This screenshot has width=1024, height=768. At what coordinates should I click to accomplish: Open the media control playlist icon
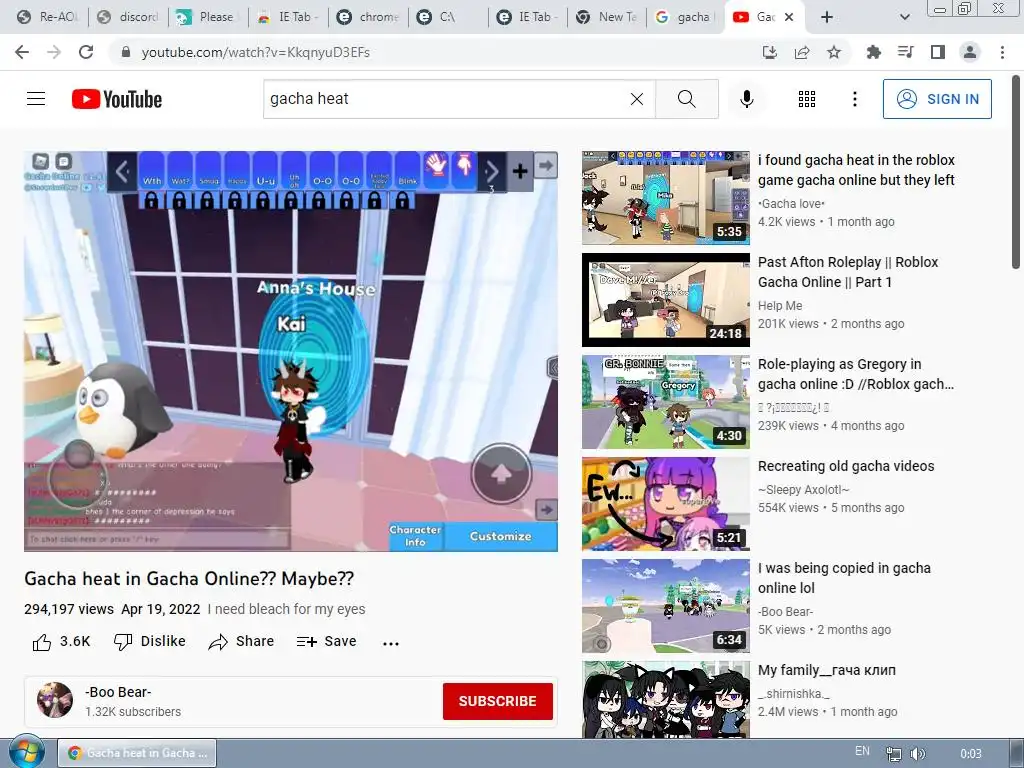pyautogui.click(x=905, y=52)
